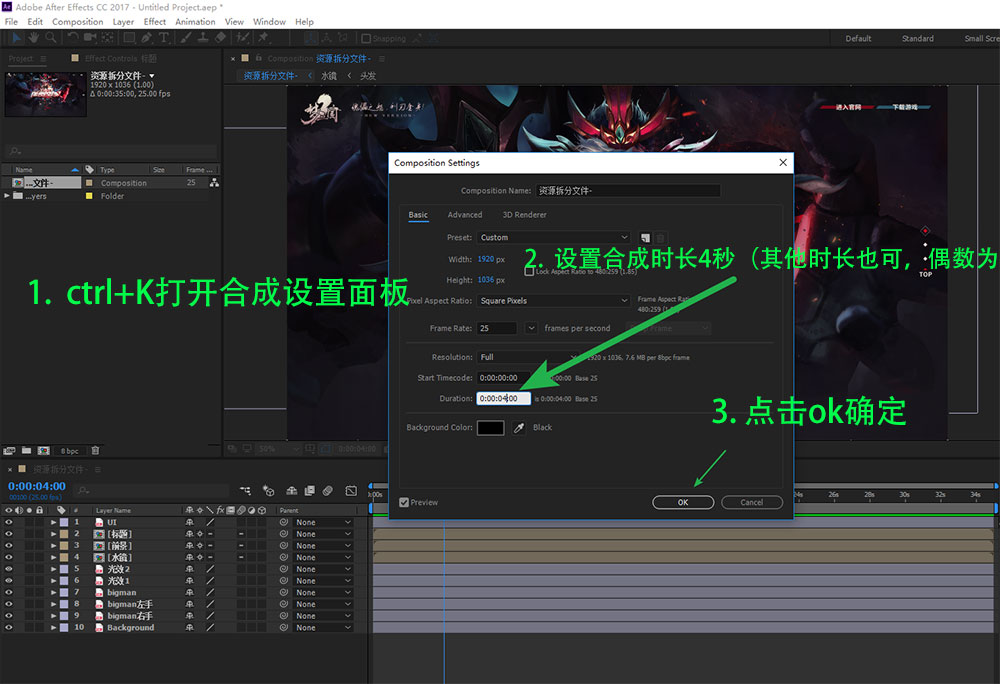Select the Zoom magnifier tool
This screenshot has height=684, width=1000.
[50, 38]
